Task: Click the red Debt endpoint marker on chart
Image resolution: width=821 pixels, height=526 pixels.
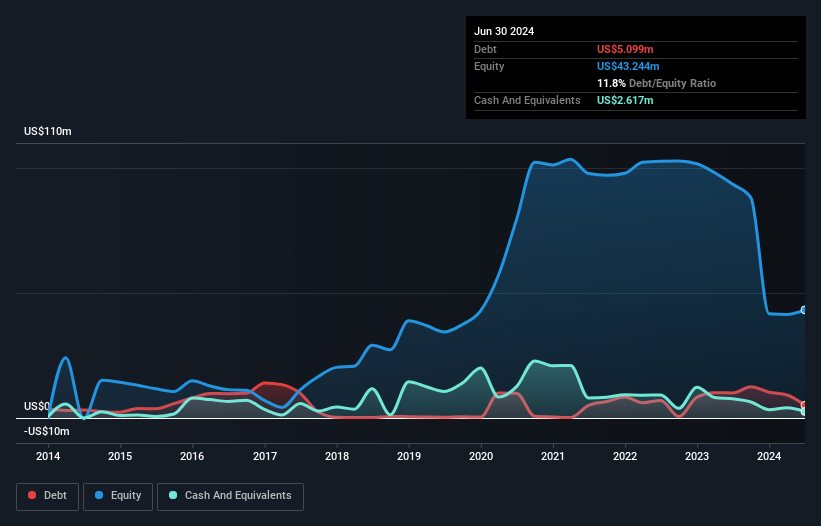Action: [804, 405]
